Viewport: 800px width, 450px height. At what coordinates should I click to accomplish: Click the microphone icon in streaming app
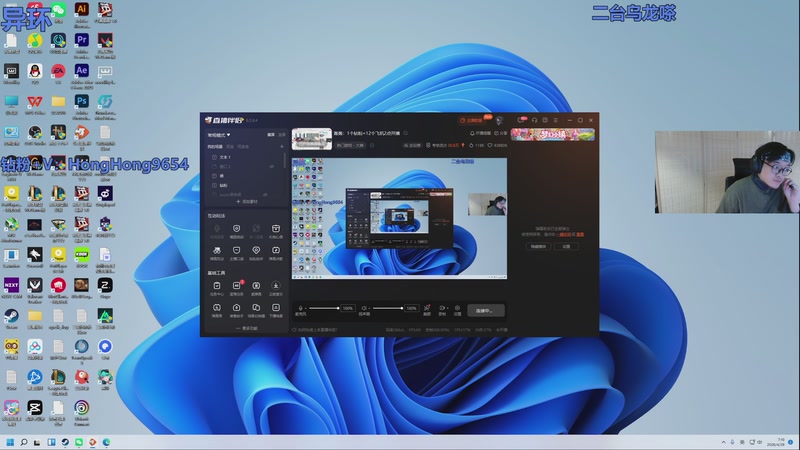(x=300, y=309)
